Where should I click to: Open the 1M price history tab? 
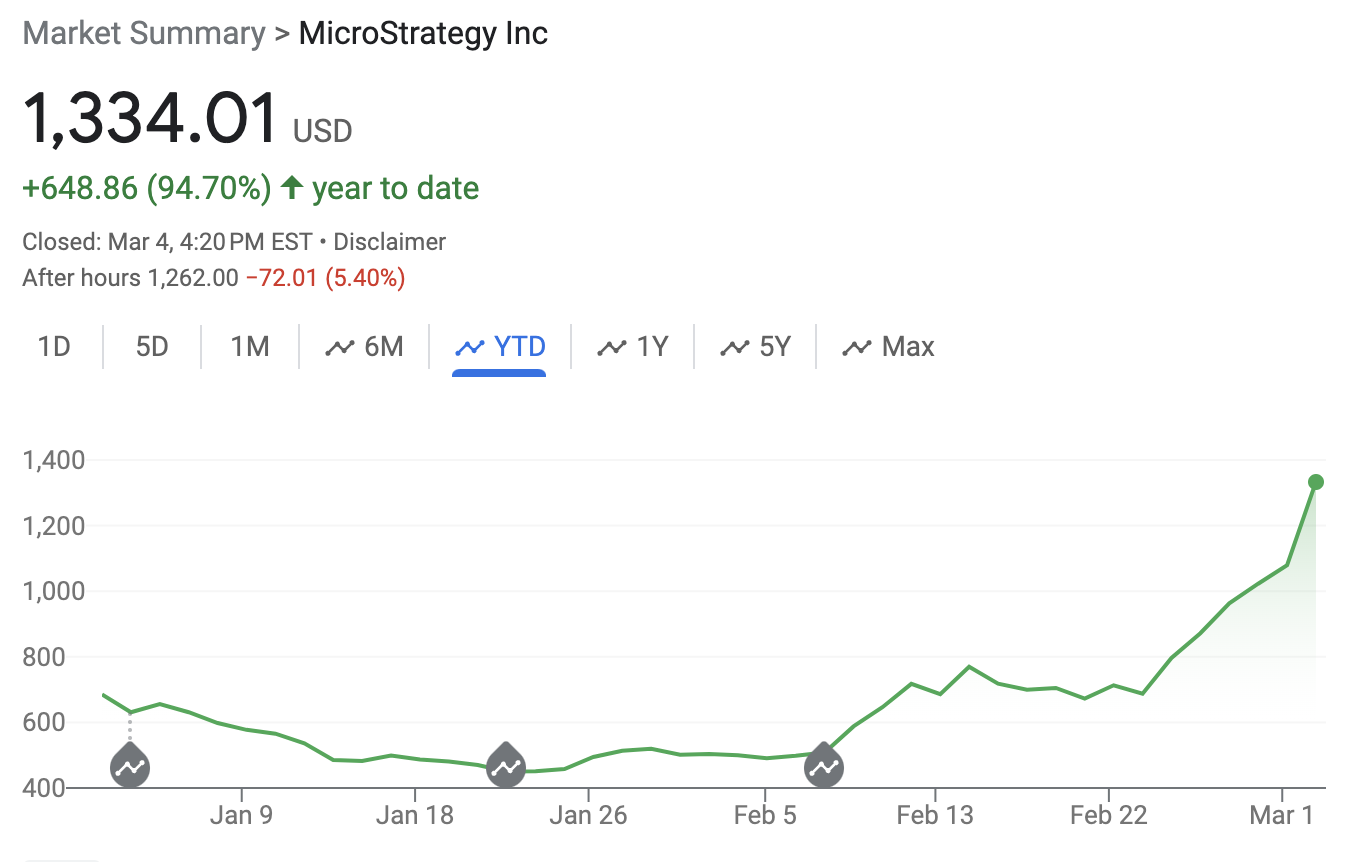[x=249, y=346]
